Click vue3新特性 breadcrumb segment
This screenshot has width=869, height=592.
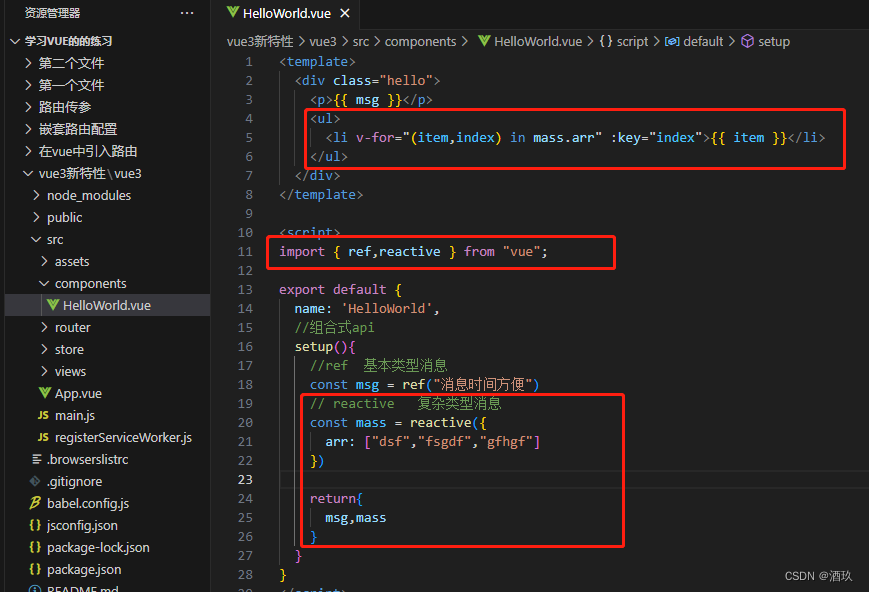pyautogui.click(x=260, y=42)
